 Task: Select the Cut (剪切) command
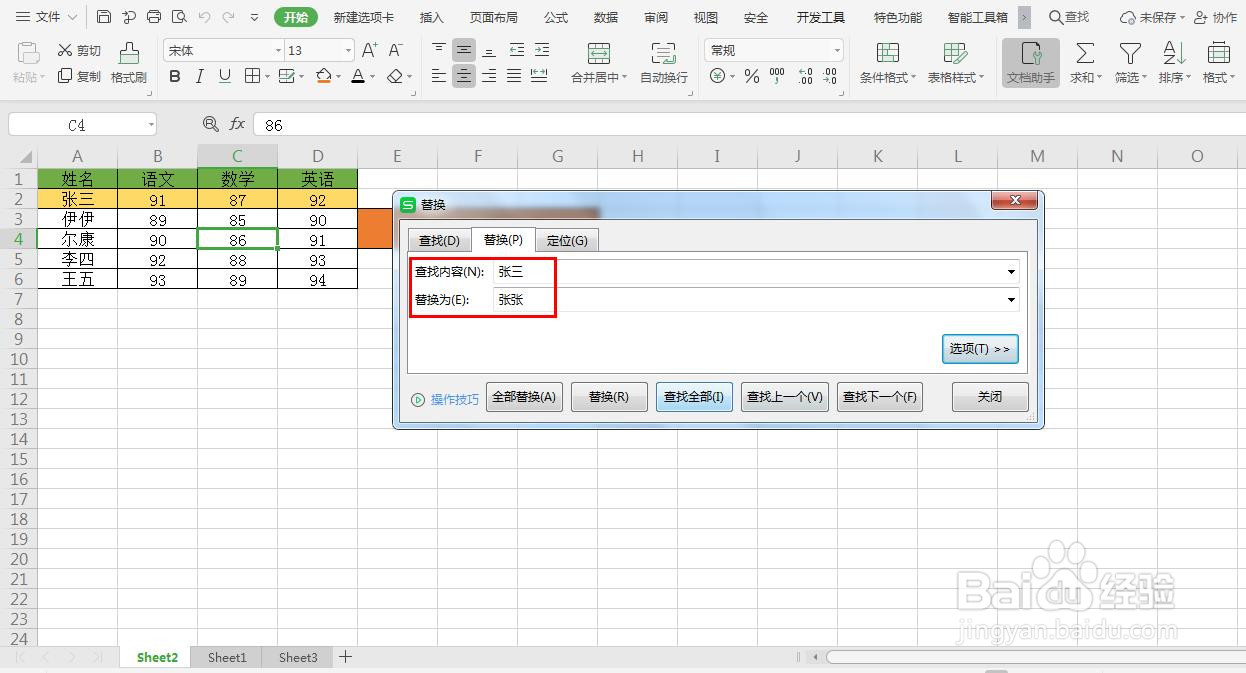pos(79,50)
